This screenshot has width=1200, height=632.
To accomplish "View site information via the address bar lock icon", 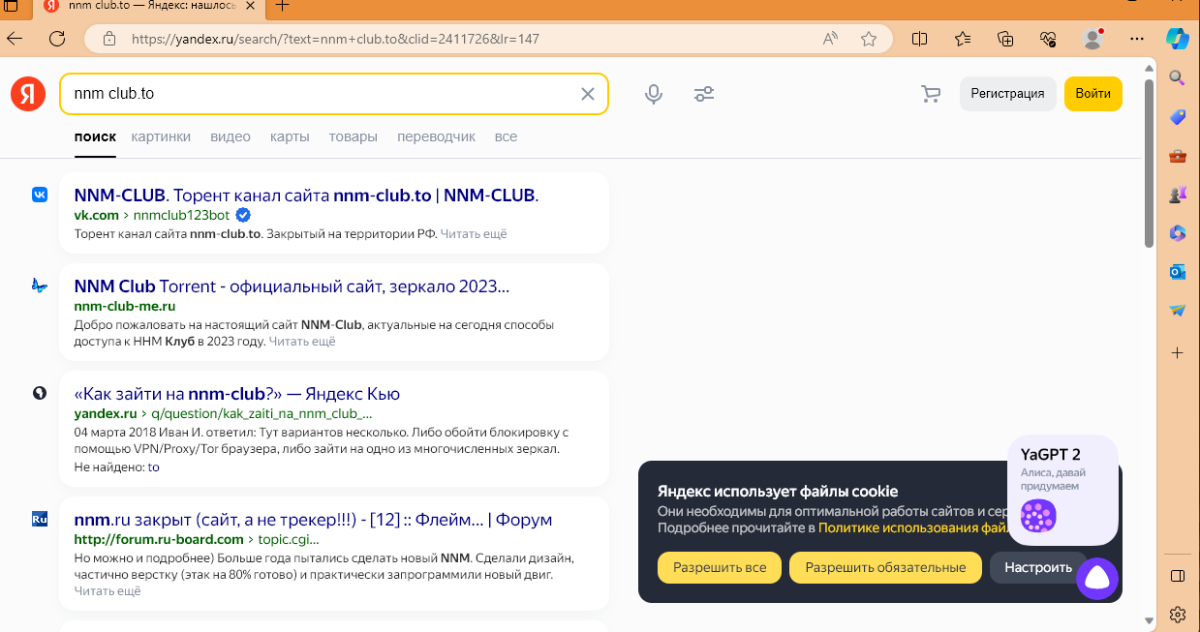I will click(x=108, y=39).
